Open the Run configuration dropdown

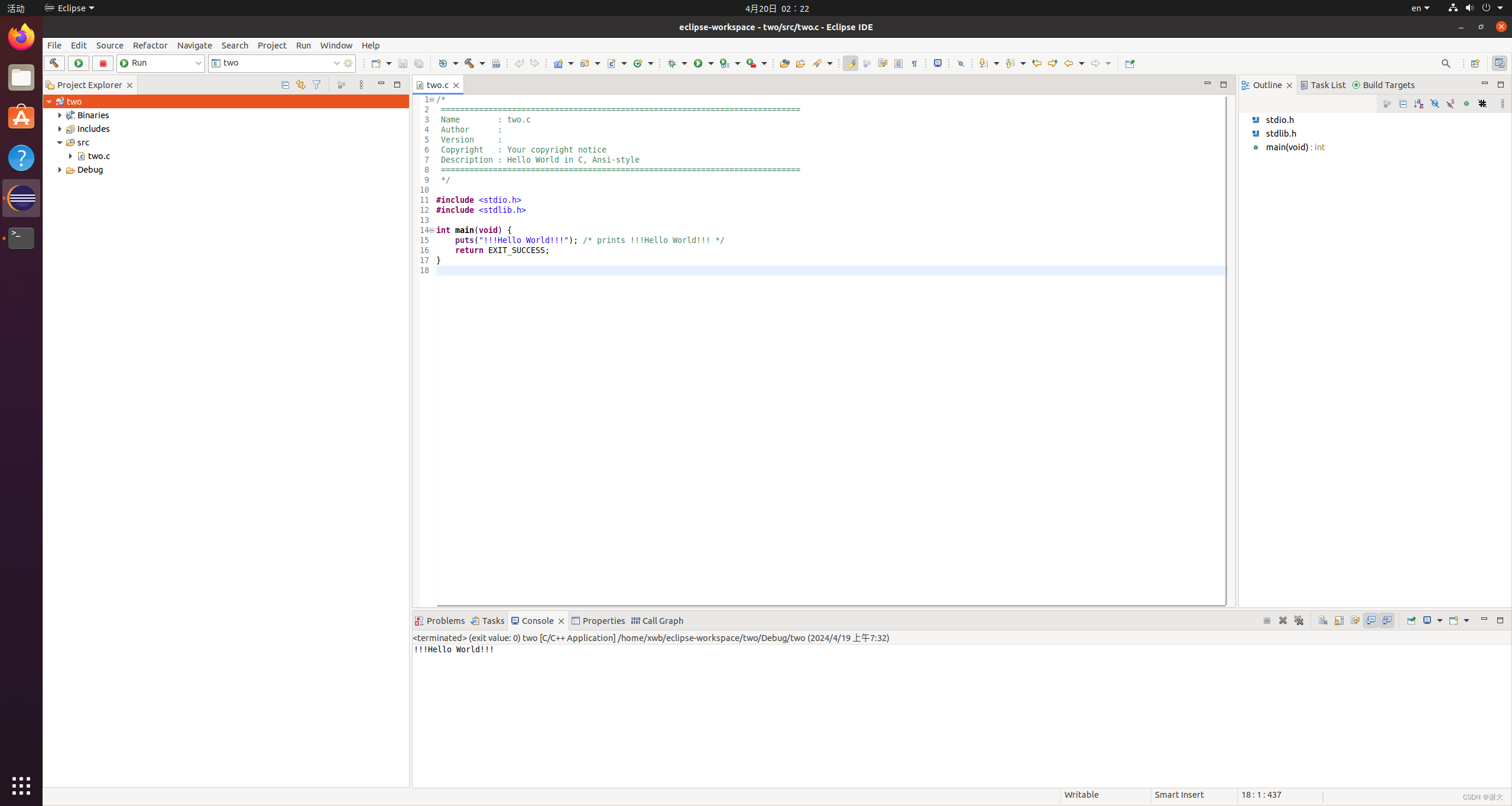[199, 63]
